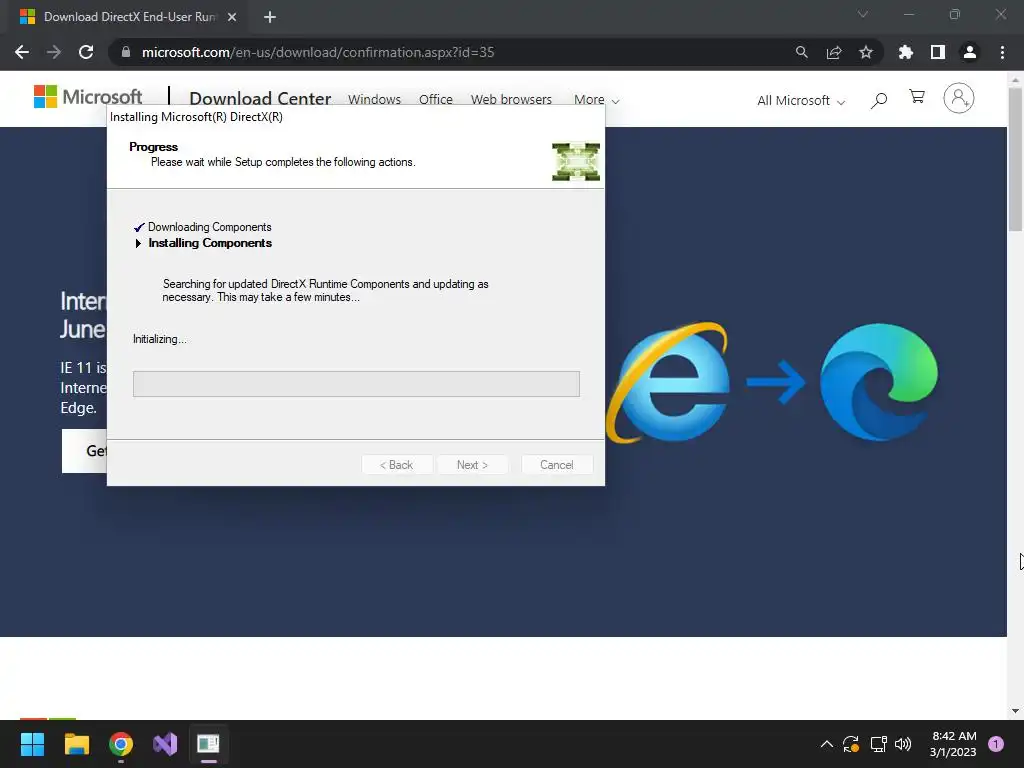Viewport: 1024px width, 768px height.
Task: Click the volume speaker tray icon
Action: pos(903,744)
